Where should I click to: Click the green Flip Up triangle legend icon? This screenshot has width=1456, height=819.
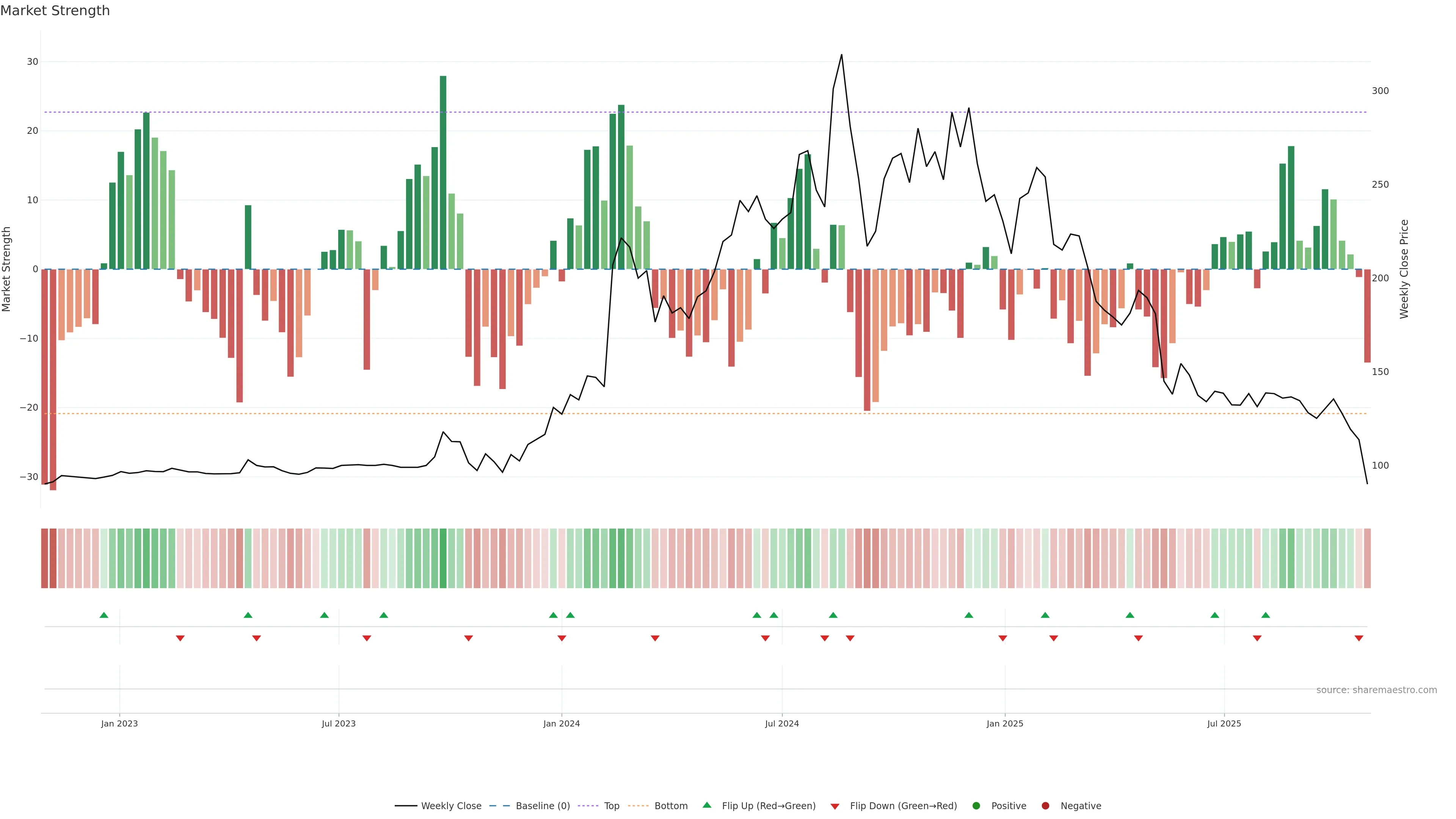pos(706,805)
